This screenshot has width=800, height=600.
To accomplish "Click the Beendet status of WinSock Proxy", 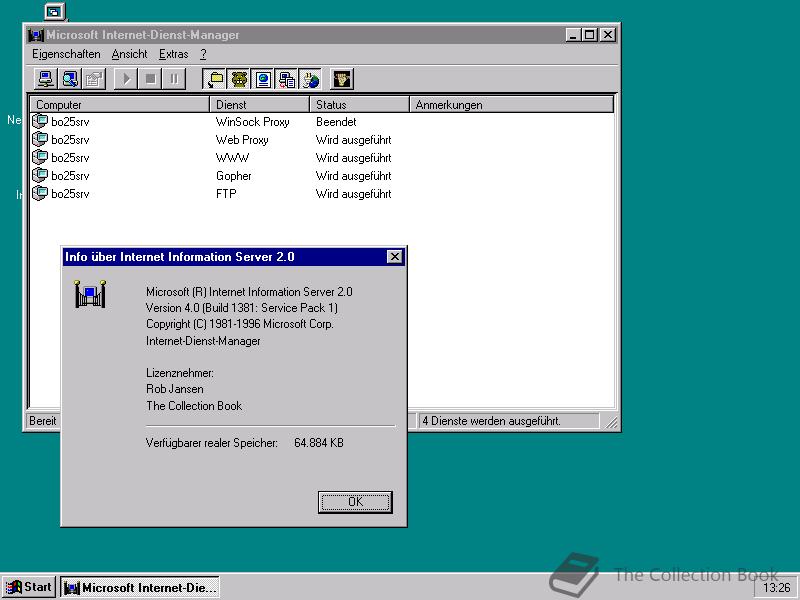I will point(336,122).
